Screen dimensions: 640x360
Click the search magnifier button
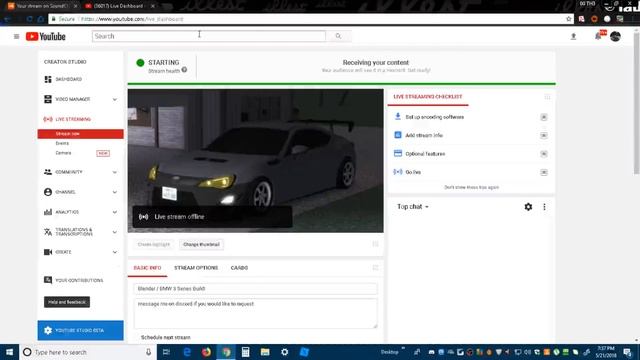point(338,36)
